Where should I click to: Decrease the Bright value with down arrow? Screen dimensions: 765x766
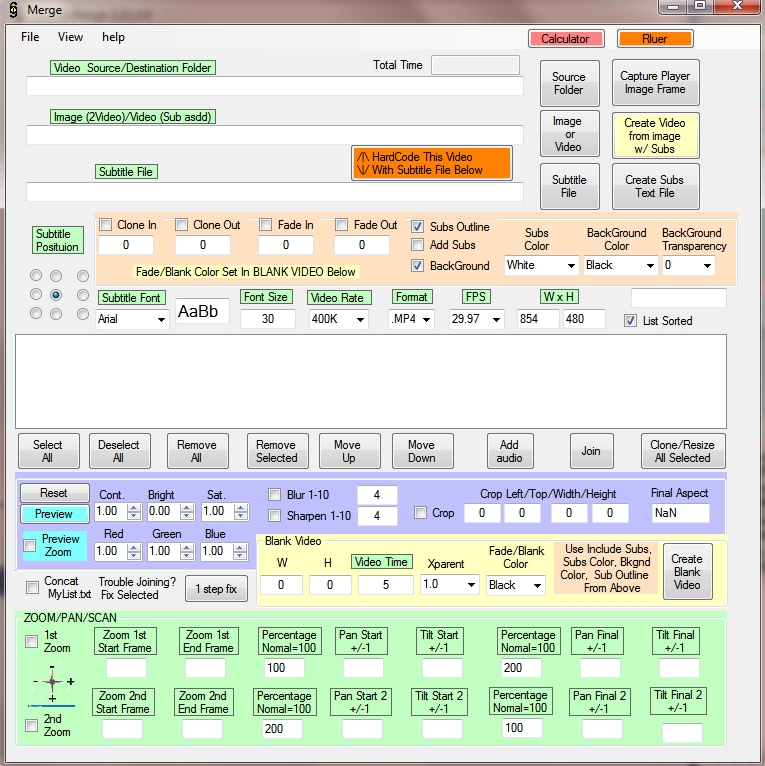[x=186, y=516]
